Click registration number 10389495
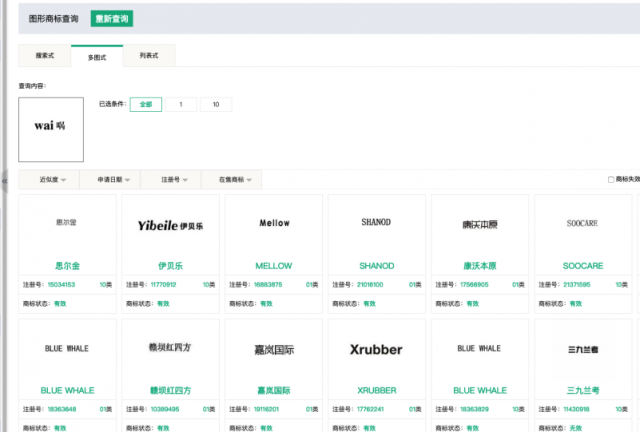Viewport: 640px width, 432px height. pos(165,409)
